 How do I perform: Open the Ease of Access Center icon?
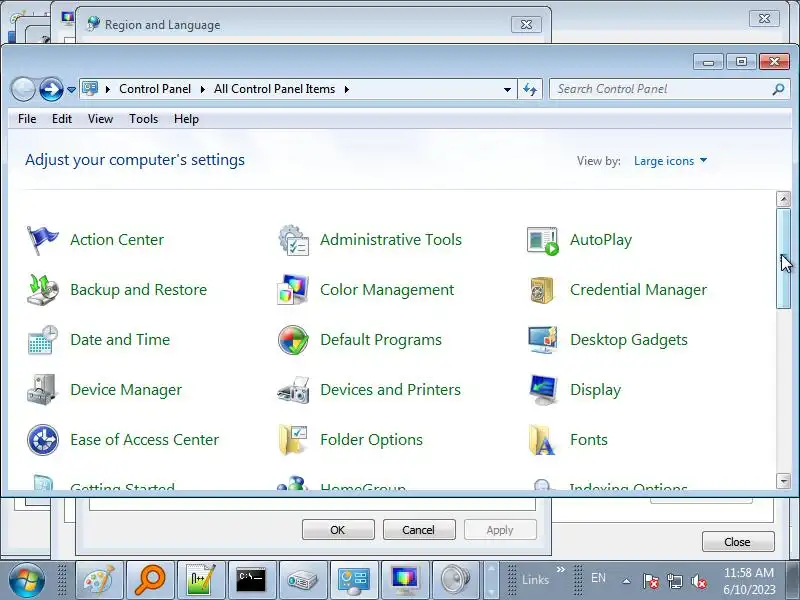tap(42, 440)
